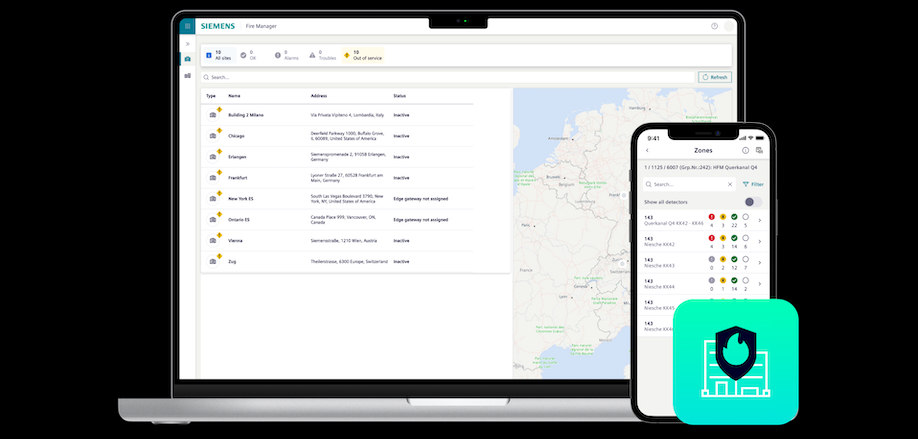This screenshot has width=918, height=439.
Task: Click the Via Privata Vipiteno address cell
Action: [x=348, y=115]
